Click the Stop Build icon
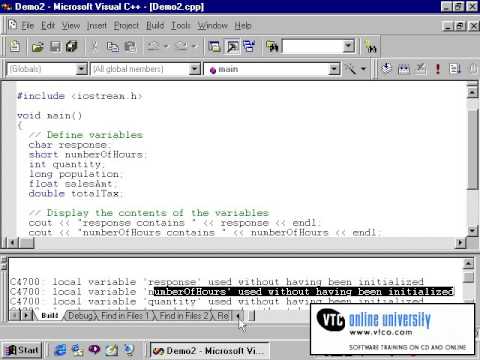 coord(421,69)
